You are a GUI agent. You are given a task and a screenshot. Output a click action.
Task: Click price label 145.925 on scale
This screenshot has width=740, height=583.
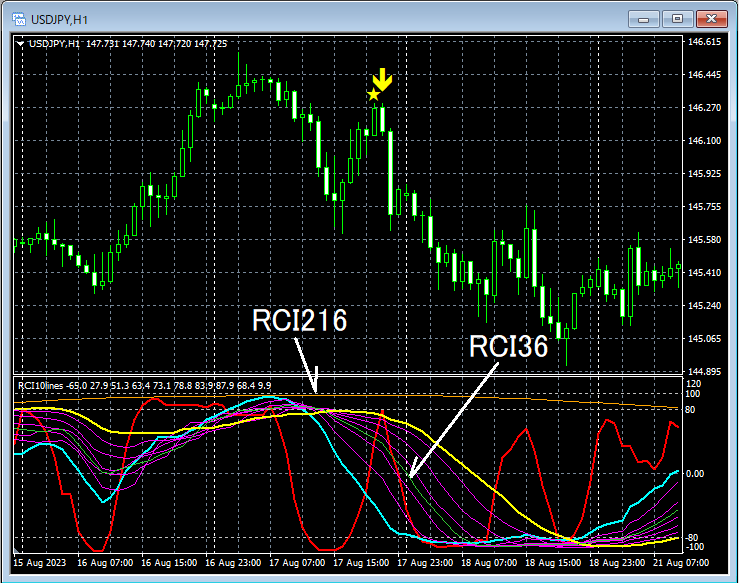click(704, 174)
